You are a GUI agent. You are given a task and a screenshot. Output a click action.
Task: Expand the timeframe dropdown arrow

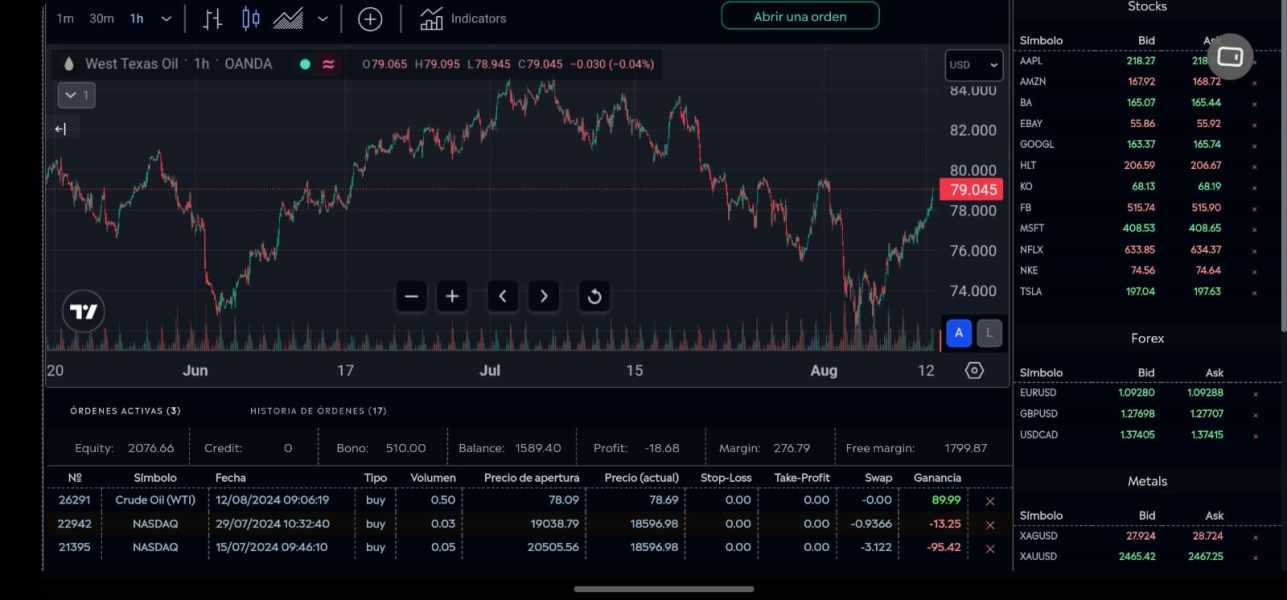coord(166,19)
